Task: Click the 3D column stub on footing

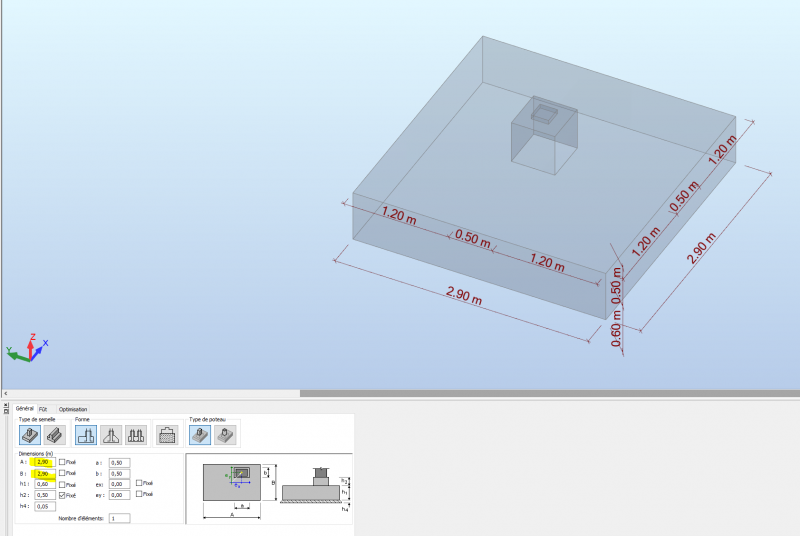Action: pos(544,135)
